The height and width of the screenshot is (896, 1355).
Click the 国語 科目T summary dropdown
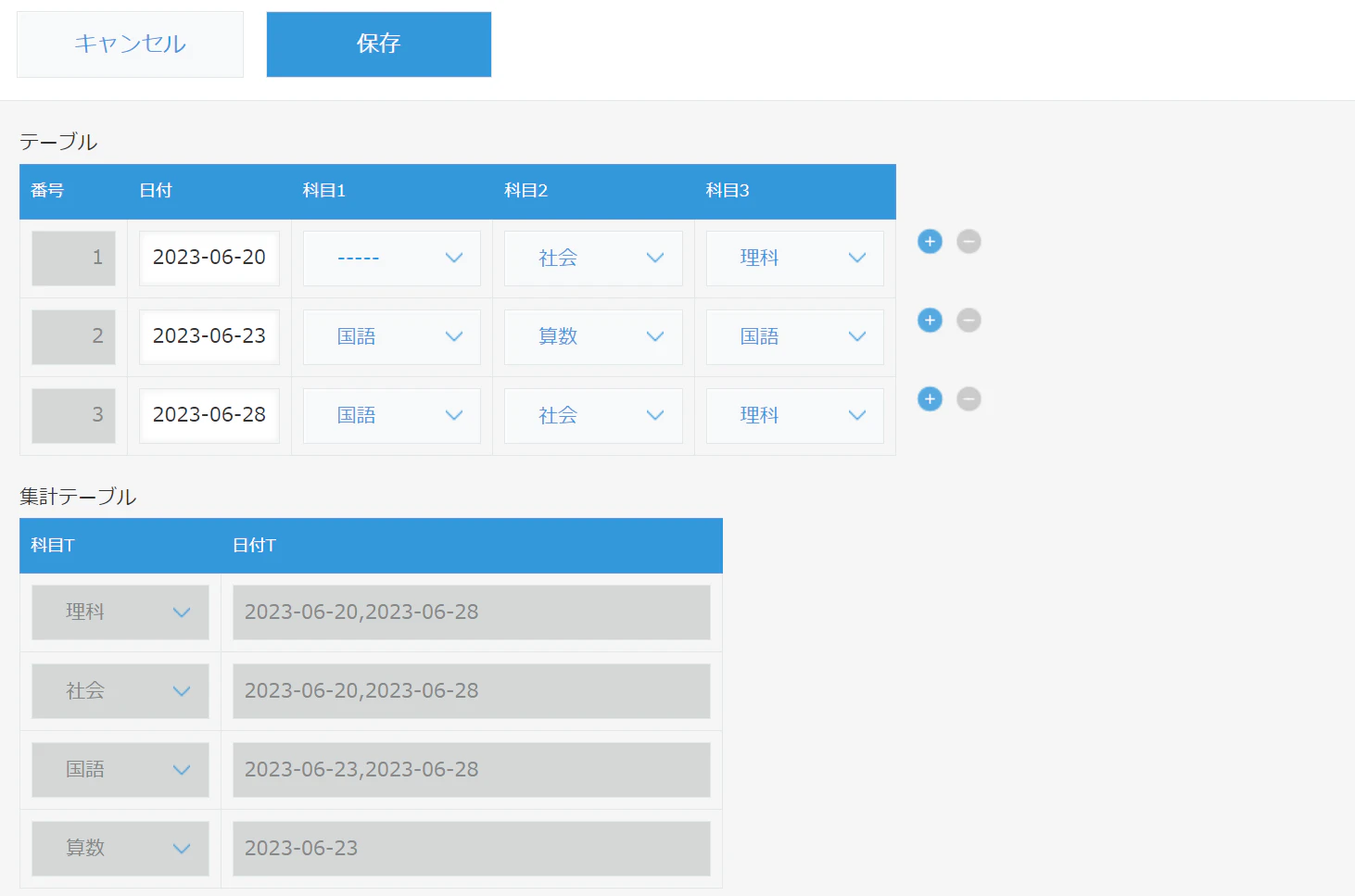[x=120, y=770]
